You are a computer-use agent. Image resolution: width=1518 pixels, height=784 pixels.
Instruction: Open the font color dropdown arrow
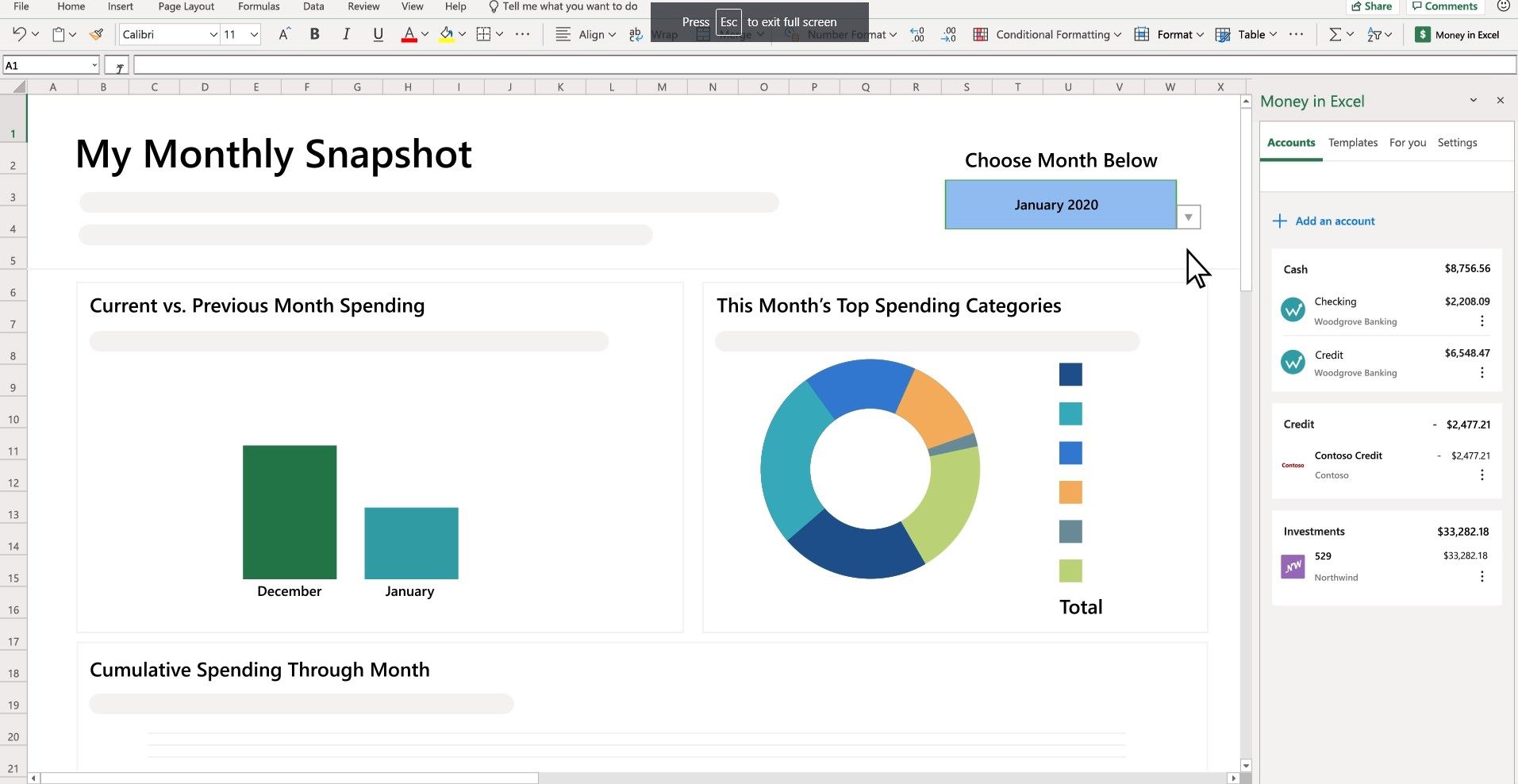[x=425, y=34]
